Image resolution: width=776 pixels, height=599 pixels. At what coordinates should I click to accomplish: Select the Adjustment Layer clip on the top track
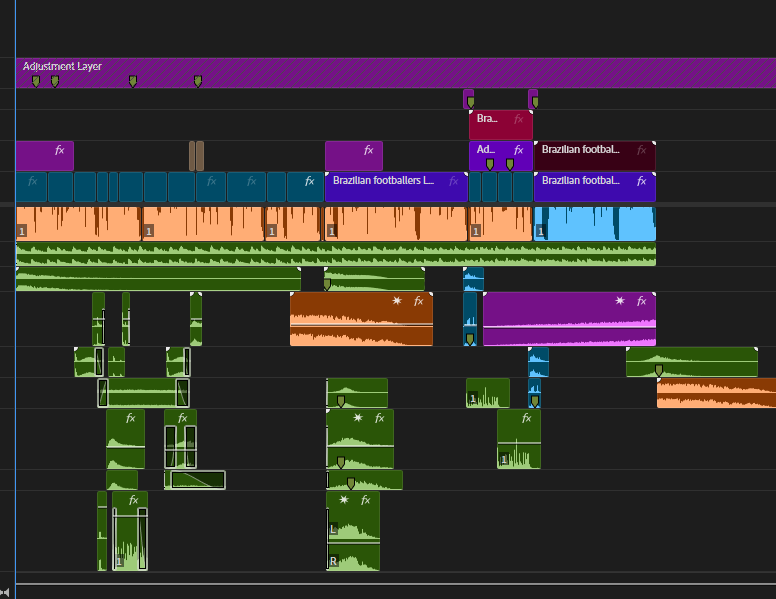pyautogui.click(x=395, y=73)
